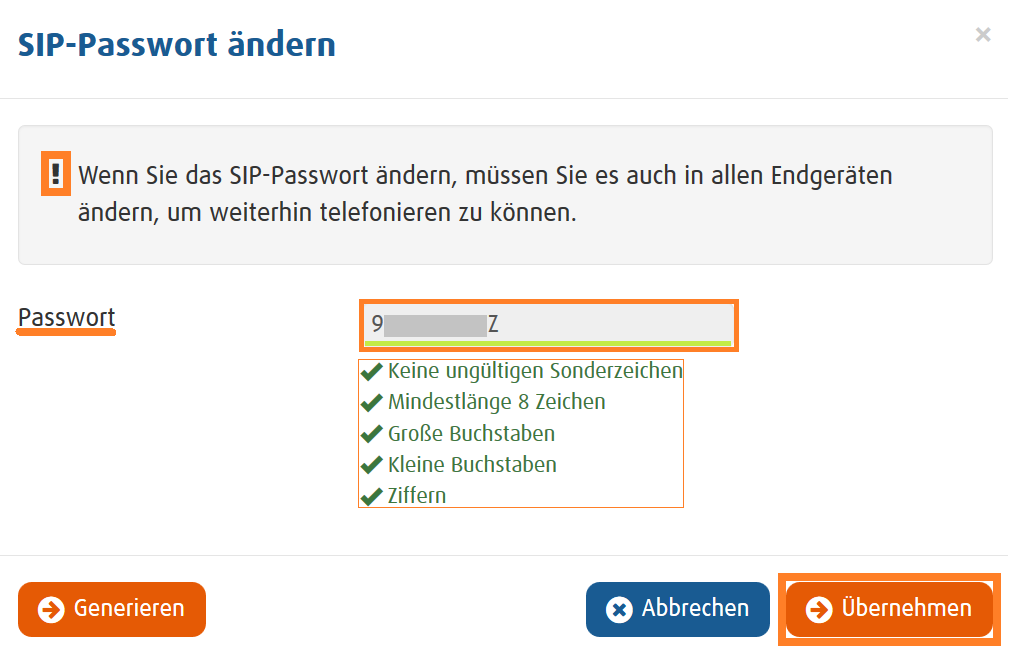Click the arrow icon on Übernehmen

tap(819, 609)
